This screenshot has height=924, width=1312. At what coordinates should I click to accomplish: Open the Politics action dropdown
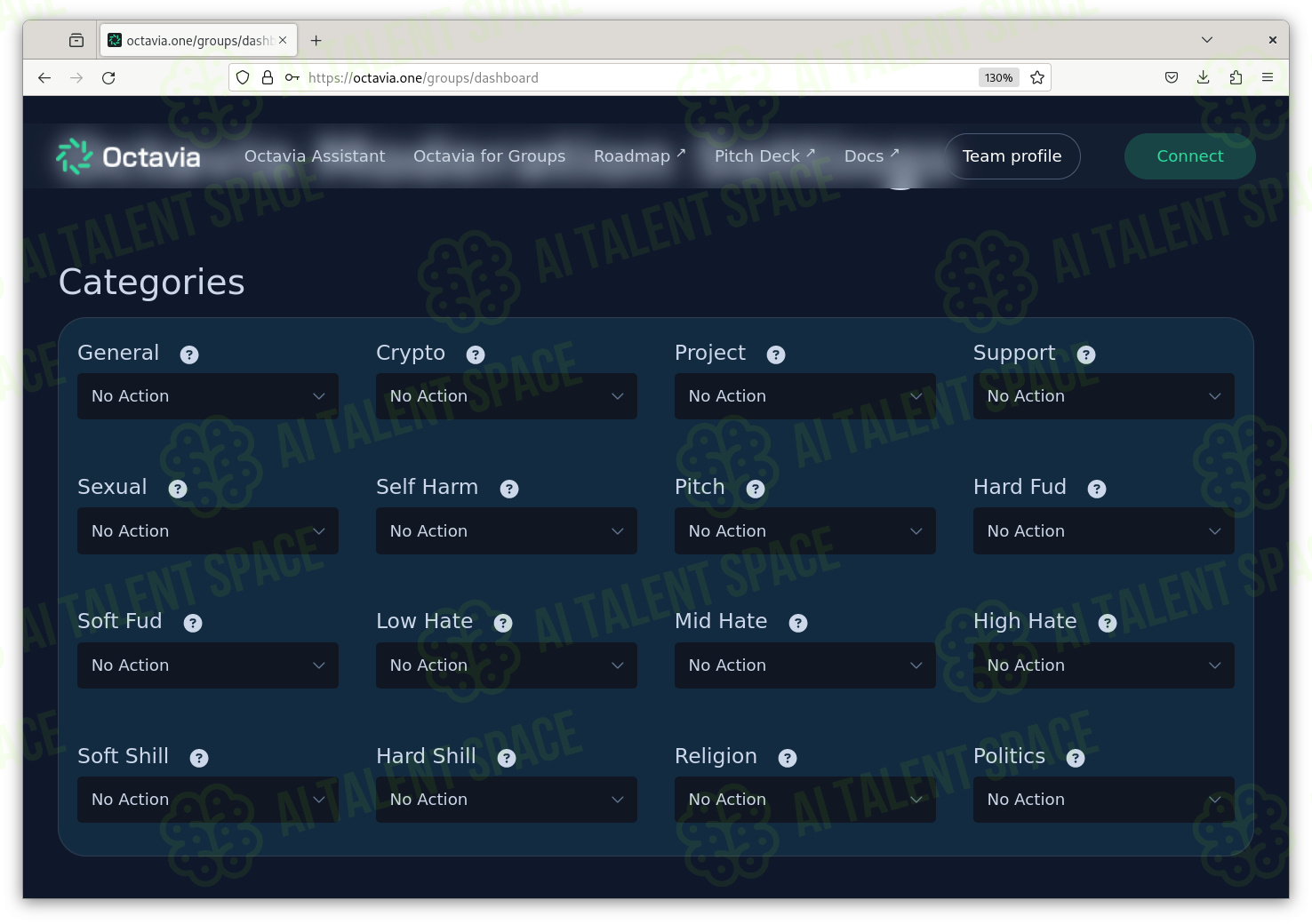1104,800
